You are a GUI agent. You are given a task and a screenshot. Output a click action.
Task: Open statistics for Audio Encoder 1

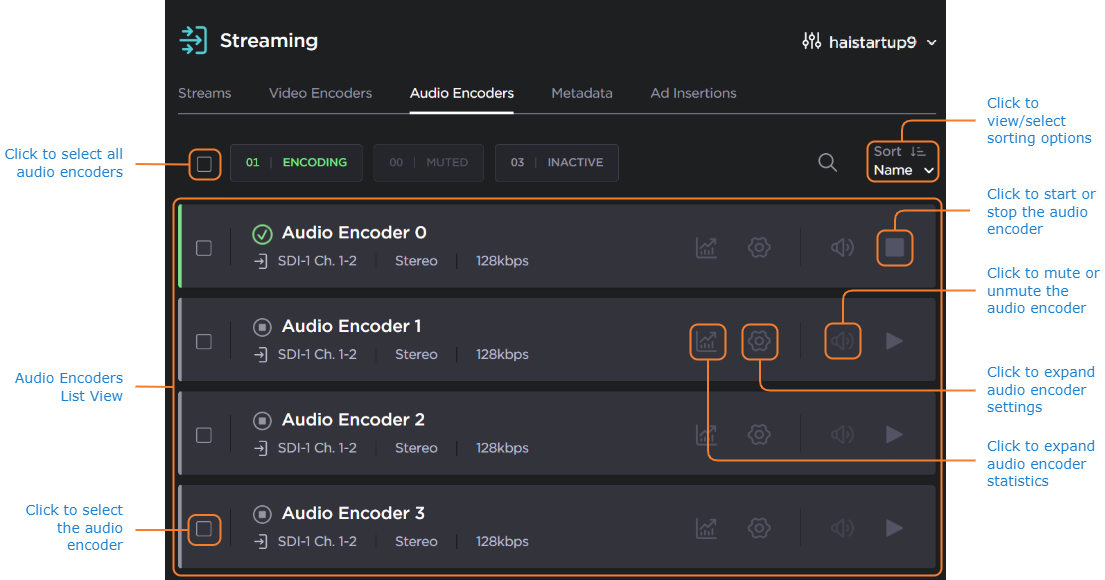707,341
